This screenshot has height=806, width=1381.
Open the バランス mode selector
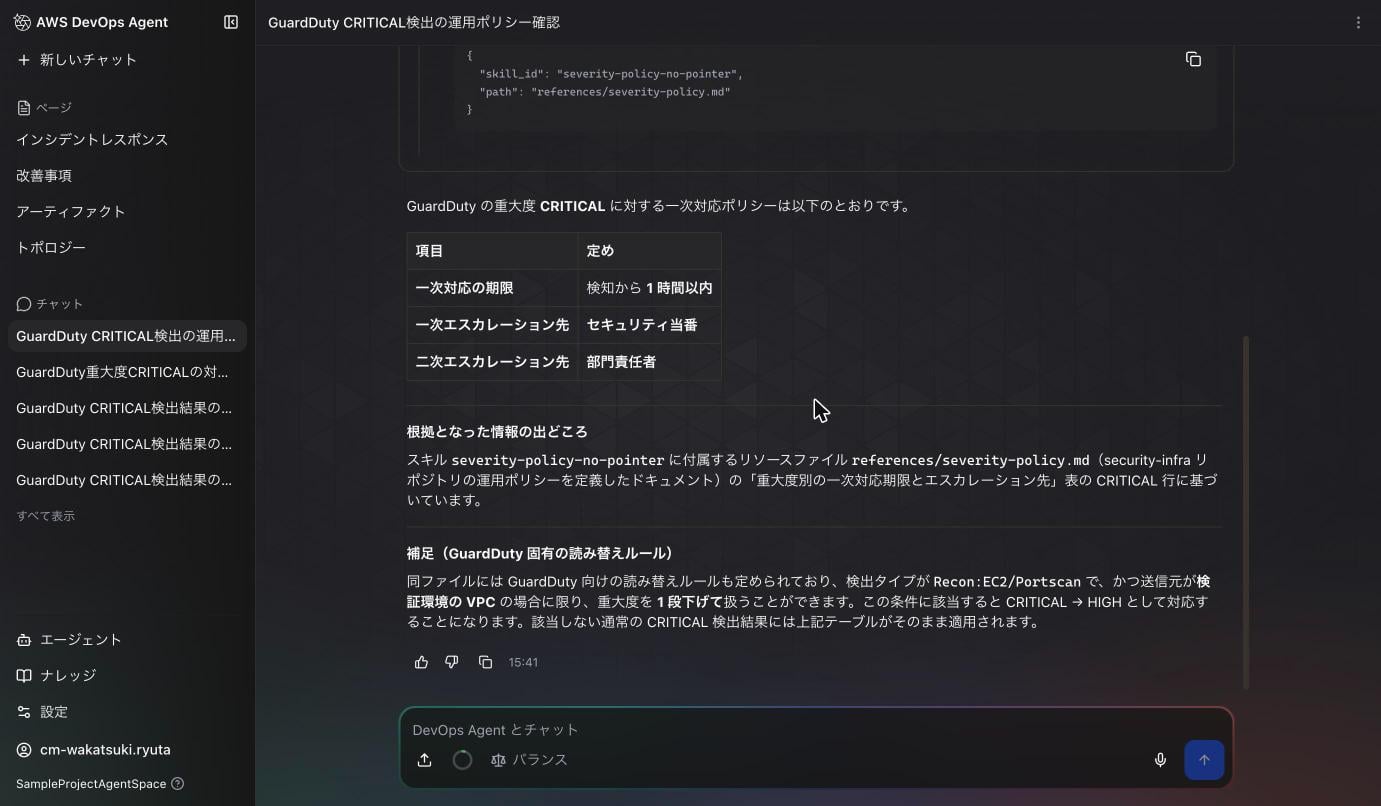click(529, 760)
